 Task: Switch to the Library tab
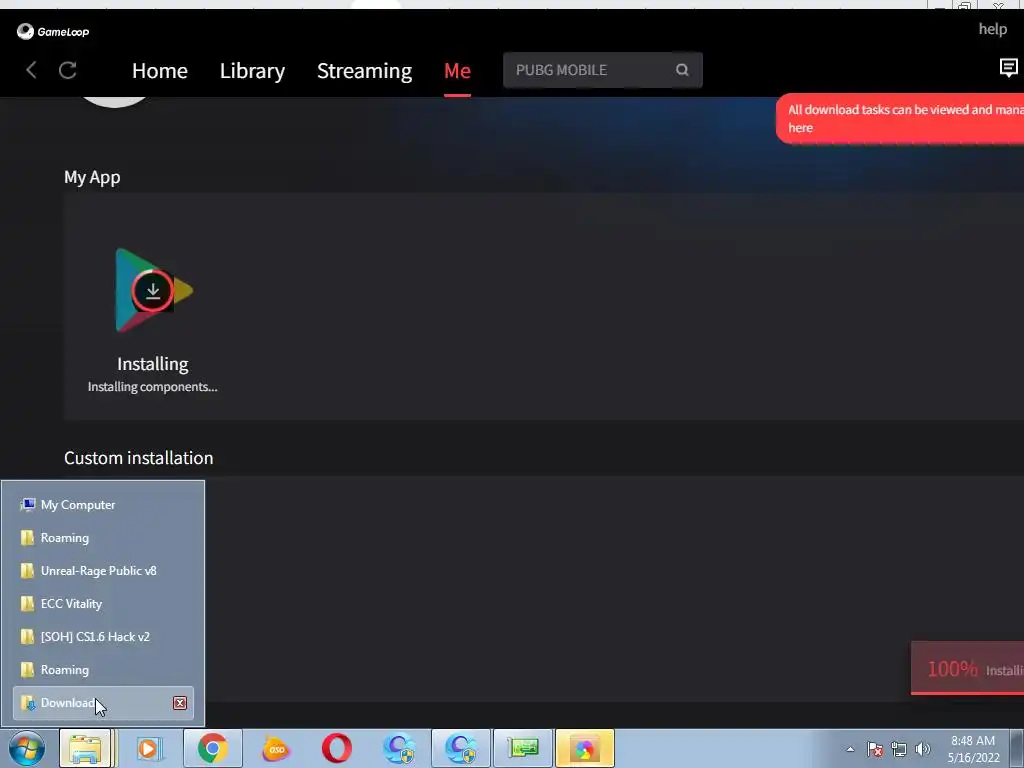click(252, 71)
